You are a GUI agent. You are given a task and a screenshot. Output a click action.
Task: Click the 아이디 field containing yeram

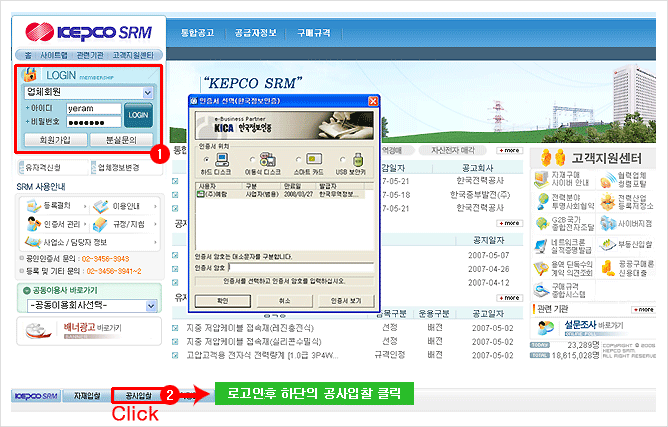94,109
